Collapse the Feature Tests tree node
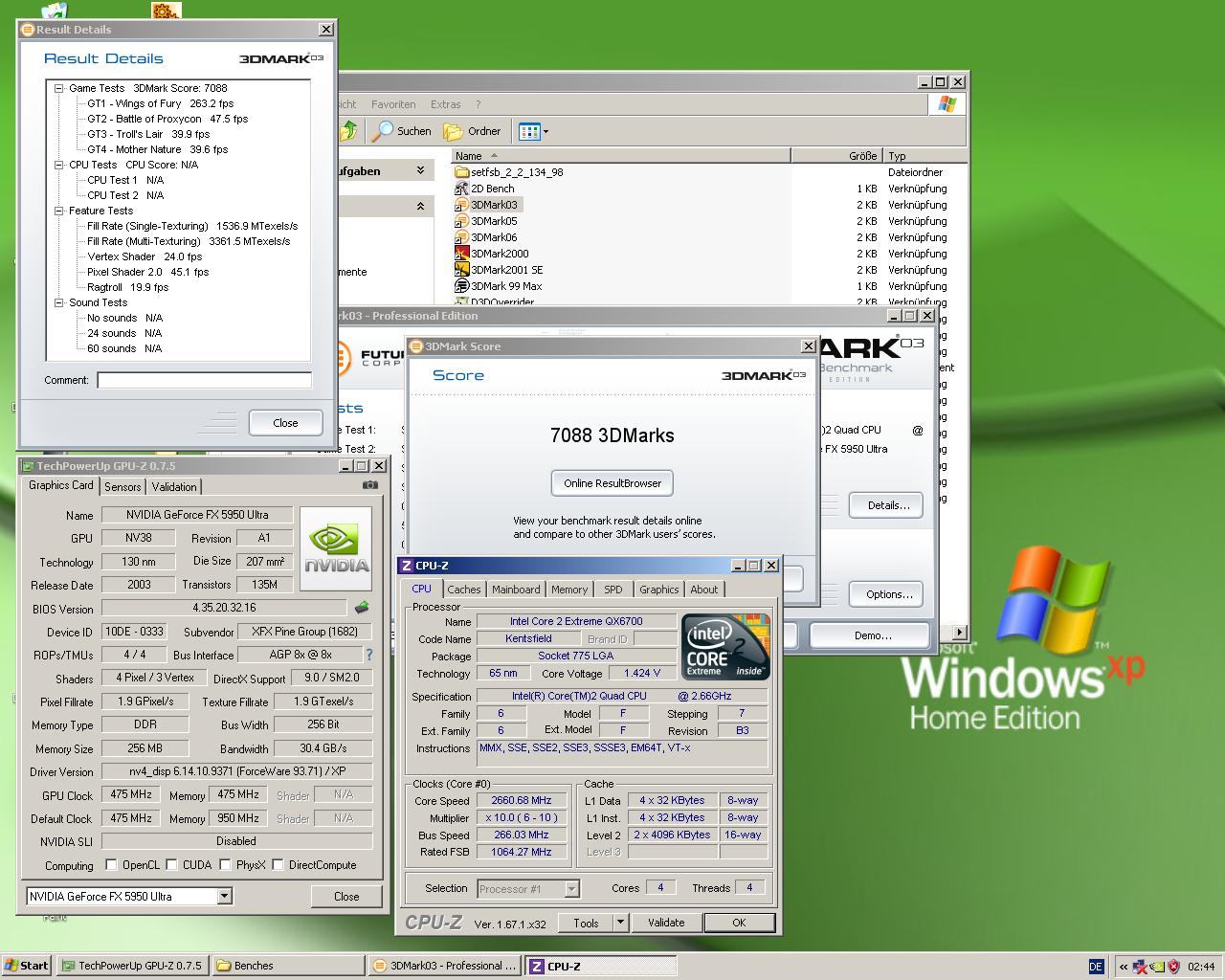 (58, 211)
